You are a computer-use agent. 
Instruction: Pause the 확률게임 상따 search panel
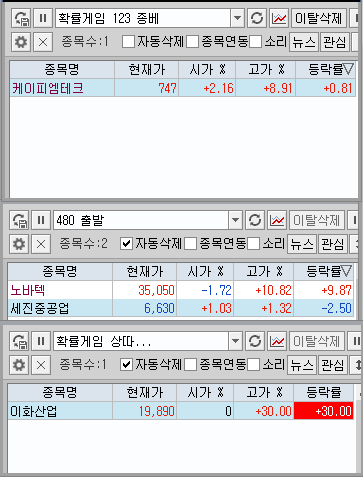[41, 341]
